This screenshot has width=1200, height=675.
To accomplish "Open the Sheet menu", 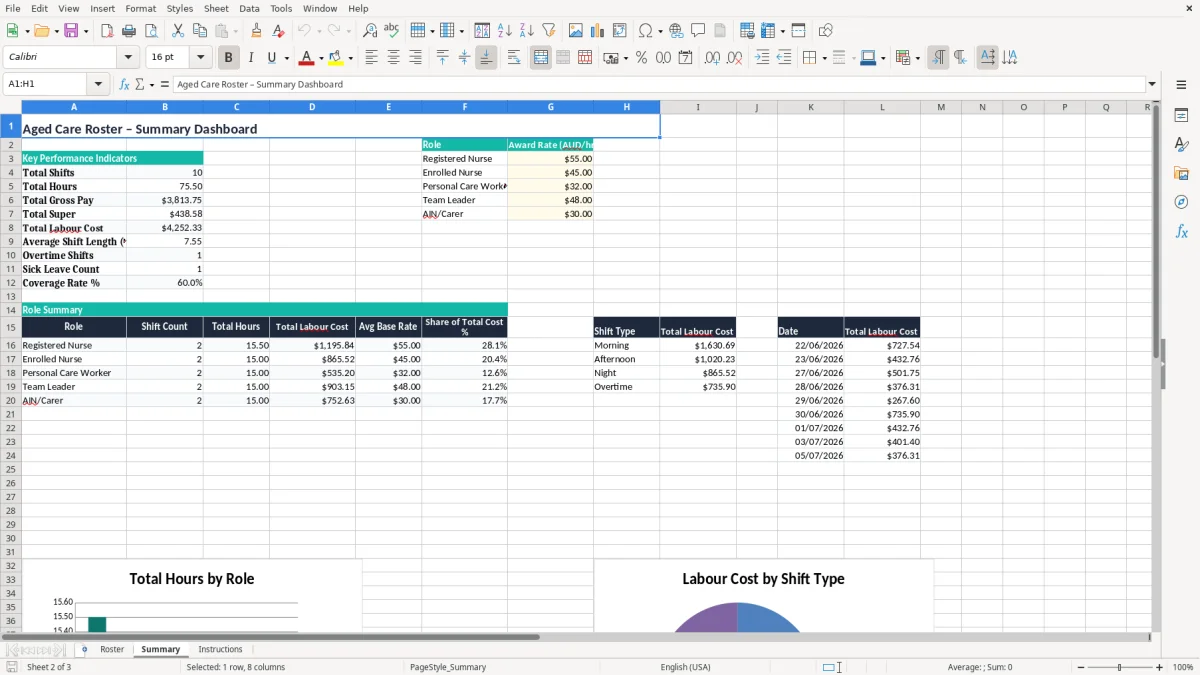I will [x=216, y=8].
